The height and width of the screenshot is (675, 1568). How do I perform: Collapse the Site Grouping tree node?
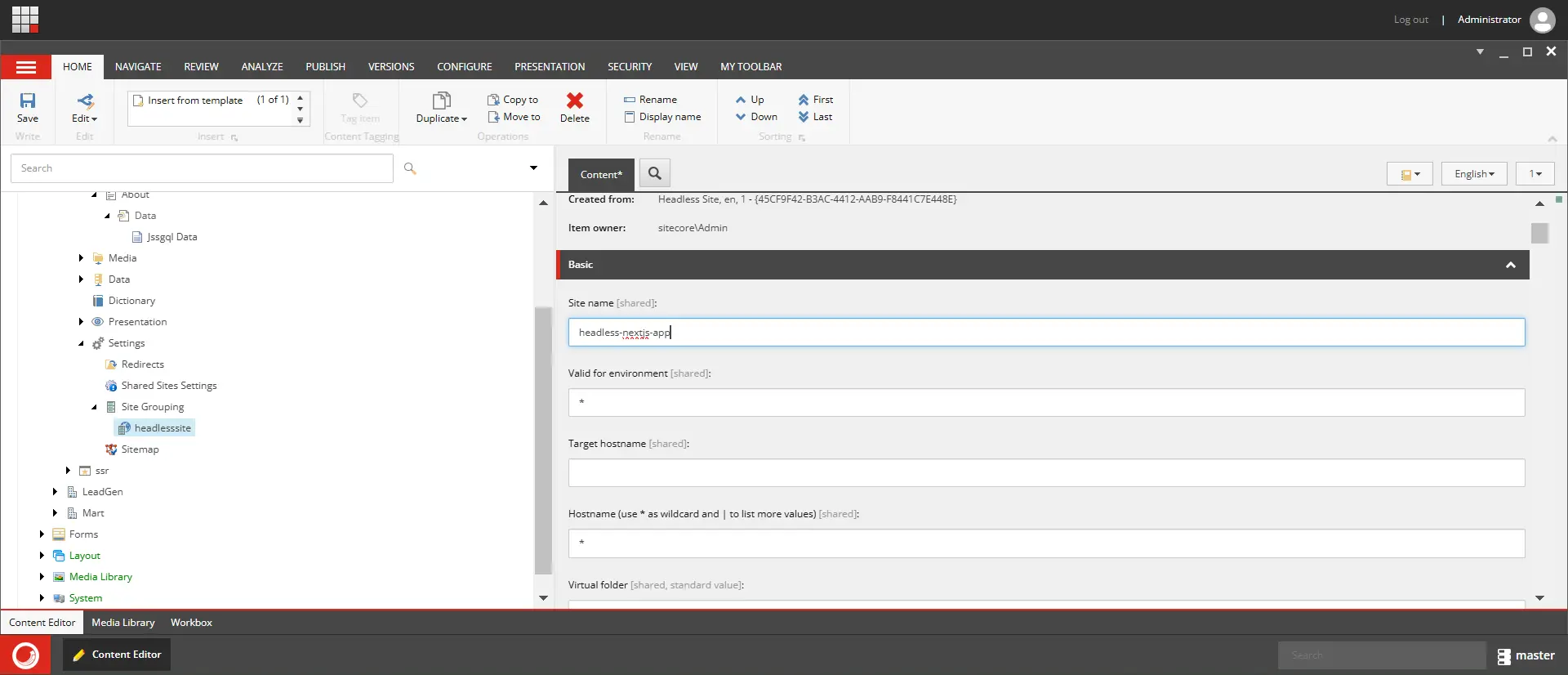click(94, 407)
